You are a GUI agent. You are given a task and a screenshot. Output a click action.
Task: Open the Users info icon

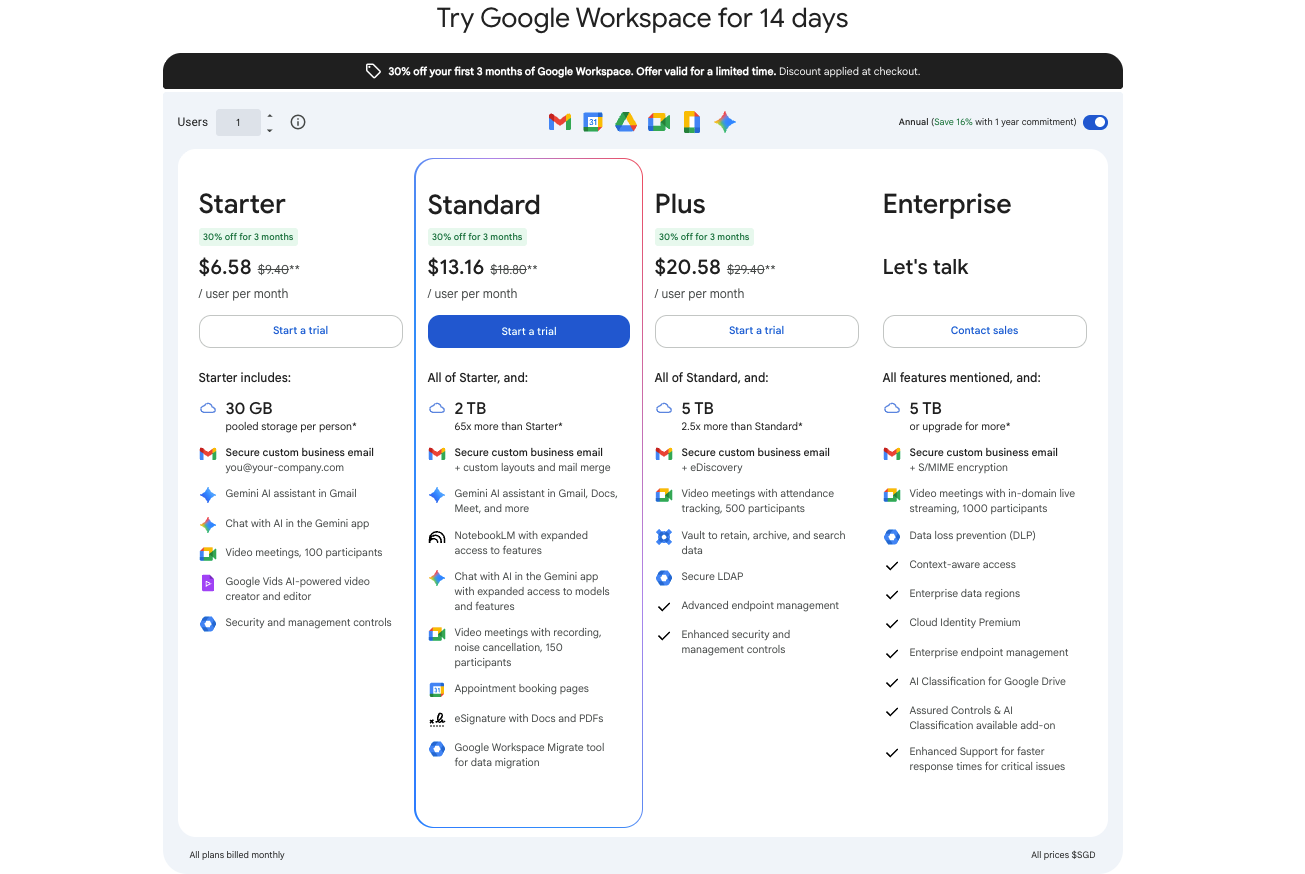coord(298,122)
